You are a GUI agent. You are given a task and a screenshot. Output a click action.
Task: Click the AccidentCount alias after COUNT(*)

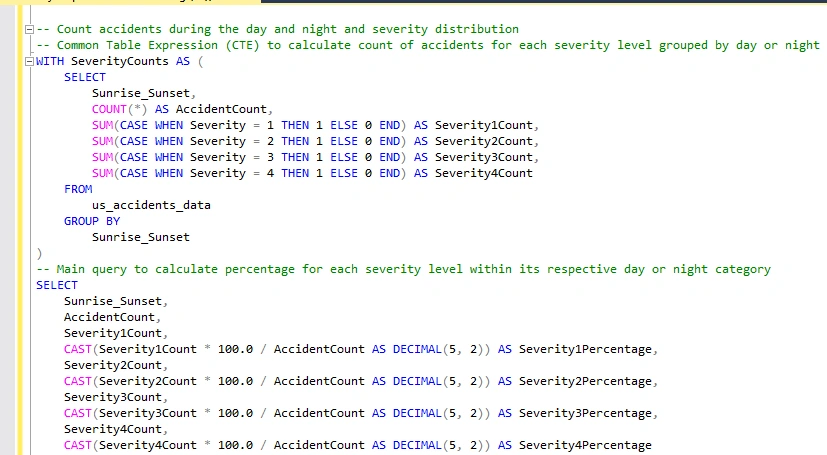pos(222,109)
